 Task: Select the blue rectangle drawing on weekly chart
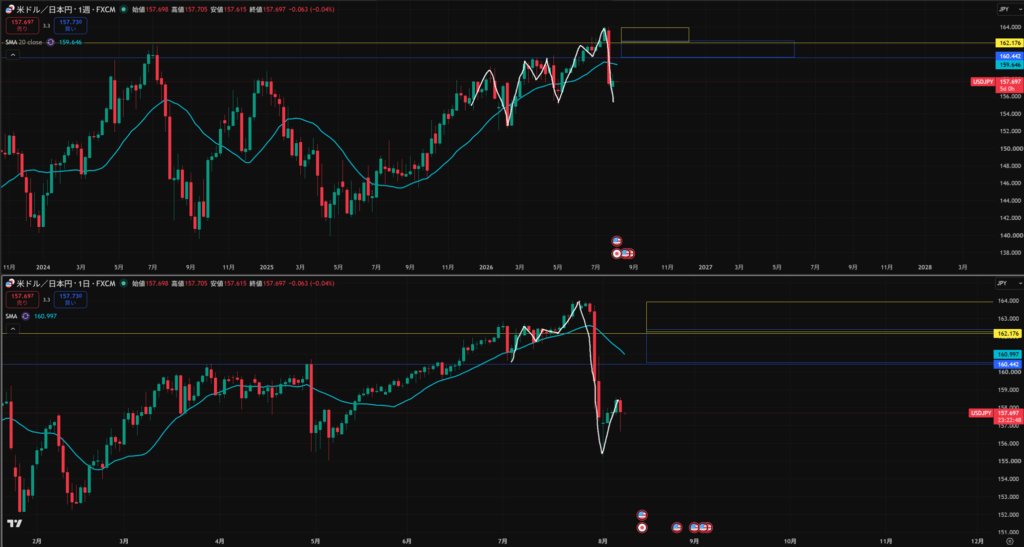coord(707,49)
